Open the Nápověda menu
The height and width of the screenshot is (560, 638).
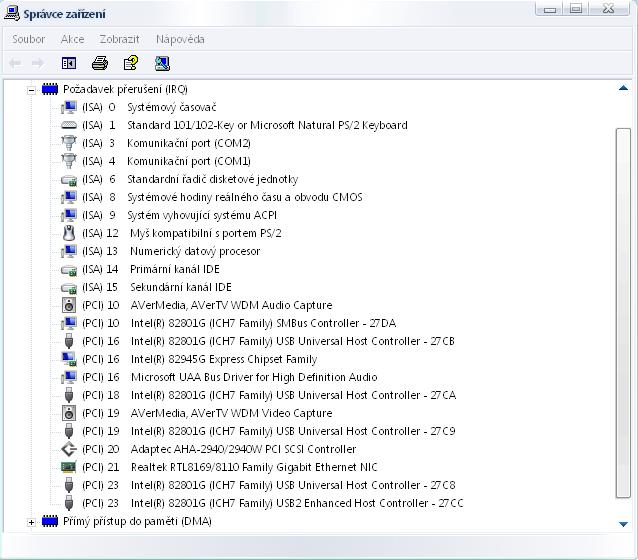[180, 39]
